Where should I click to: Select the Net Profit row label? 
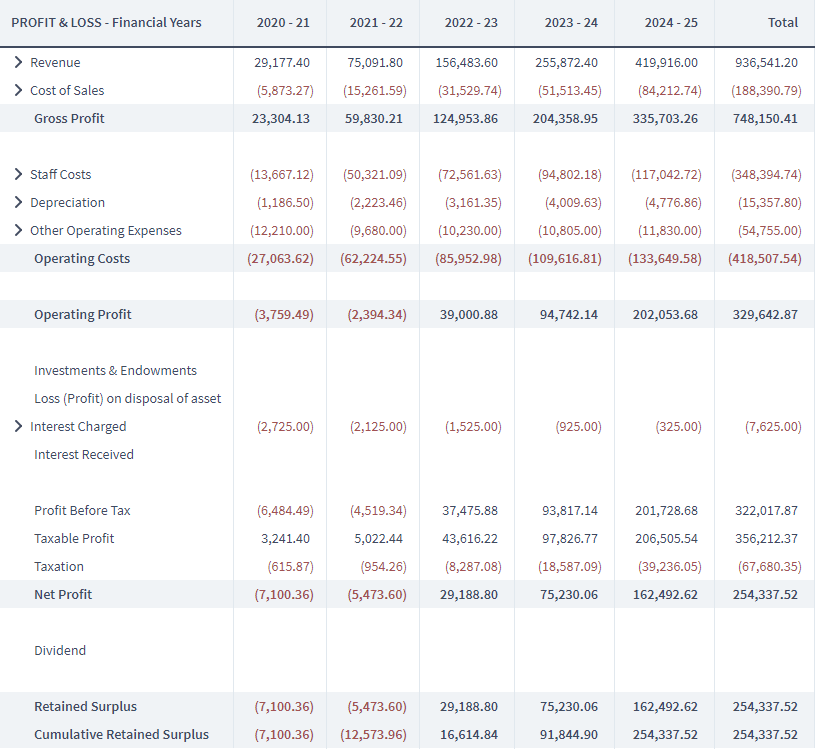point(63,594)
